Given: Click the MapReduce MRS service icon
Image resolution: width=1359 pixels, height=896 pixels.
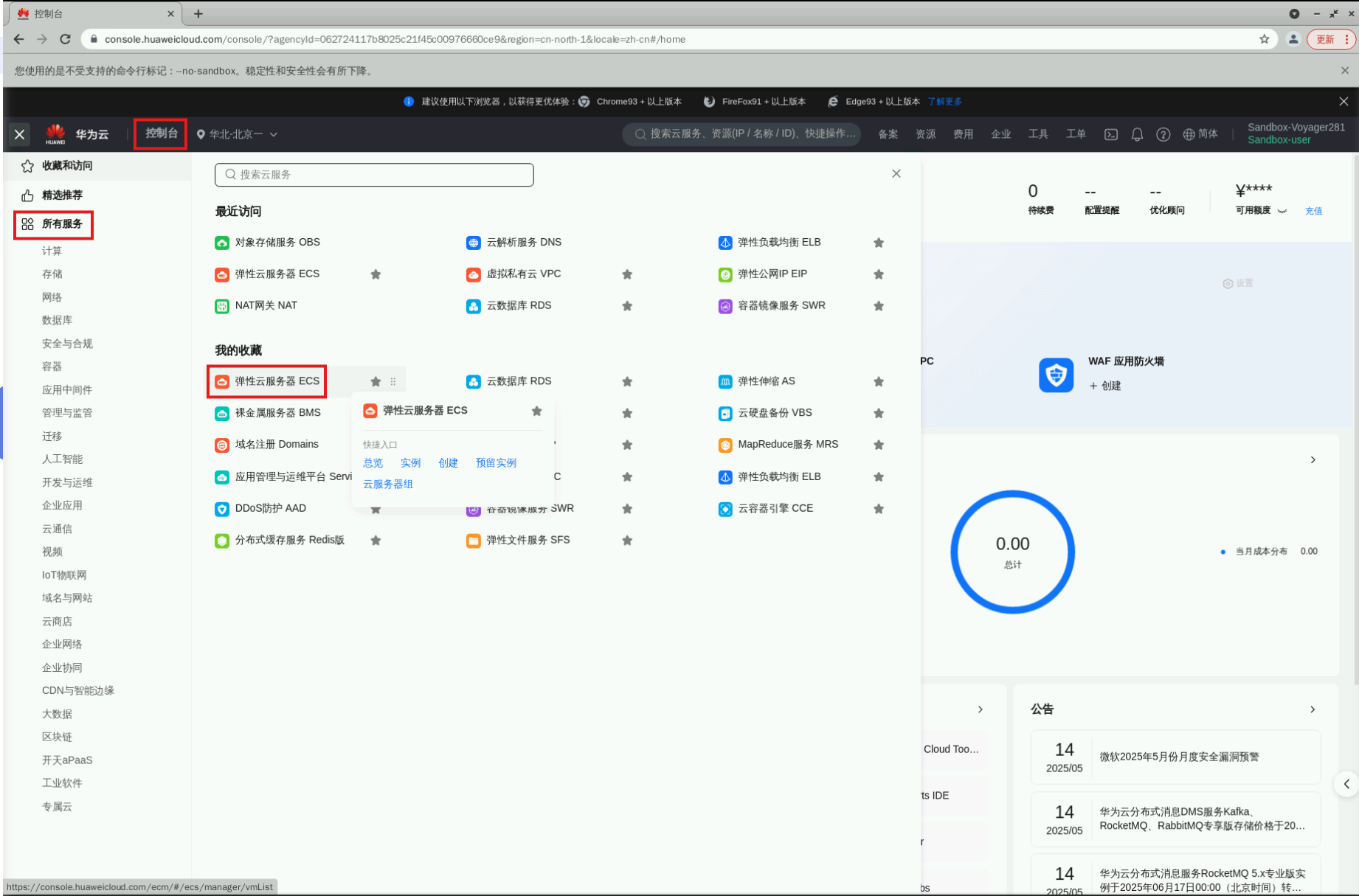Looking at the screenshot, I should coord(725,445).
